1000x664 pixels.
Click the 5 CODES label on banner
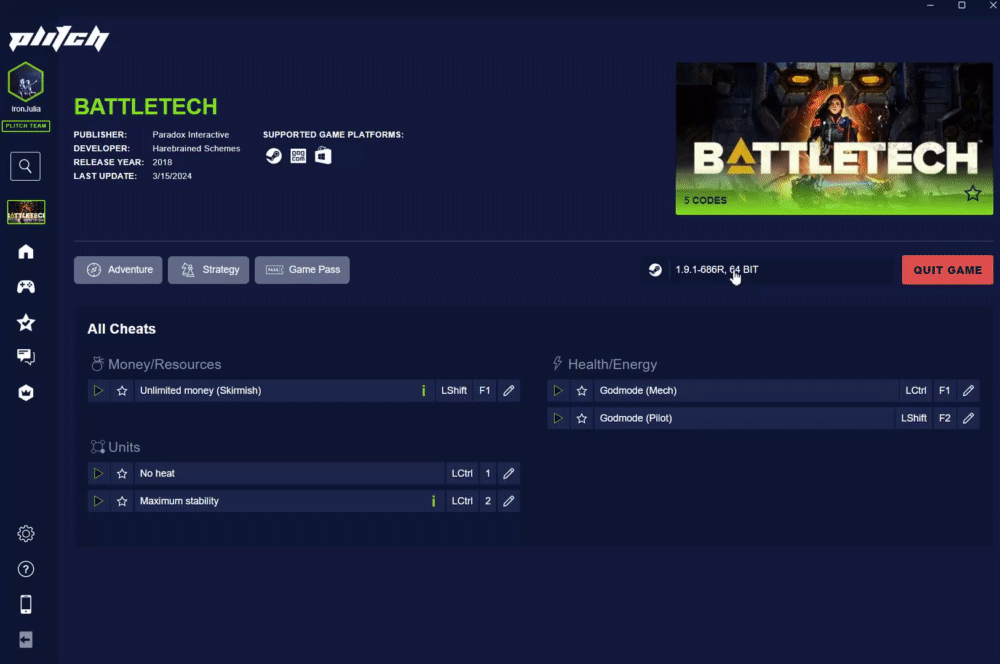pyautogui.click(x=705, y=200)
